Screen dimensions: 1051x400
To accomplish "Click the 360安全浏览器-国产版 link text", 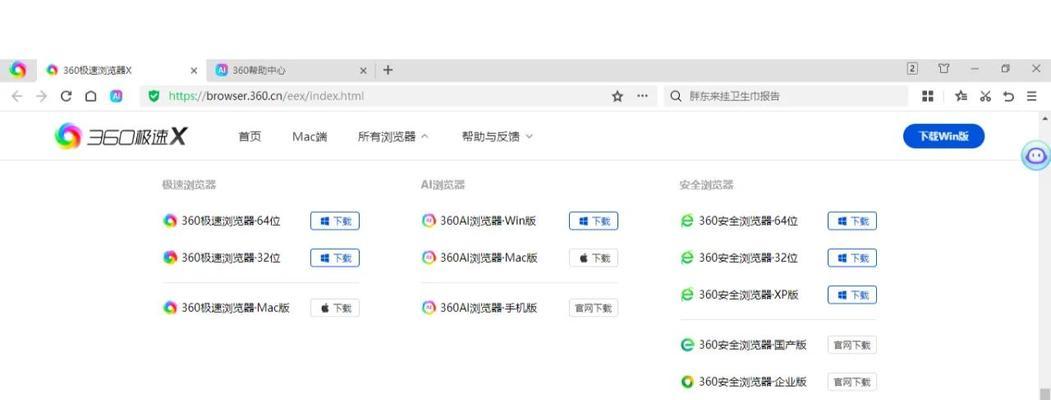I will point(753,345).
